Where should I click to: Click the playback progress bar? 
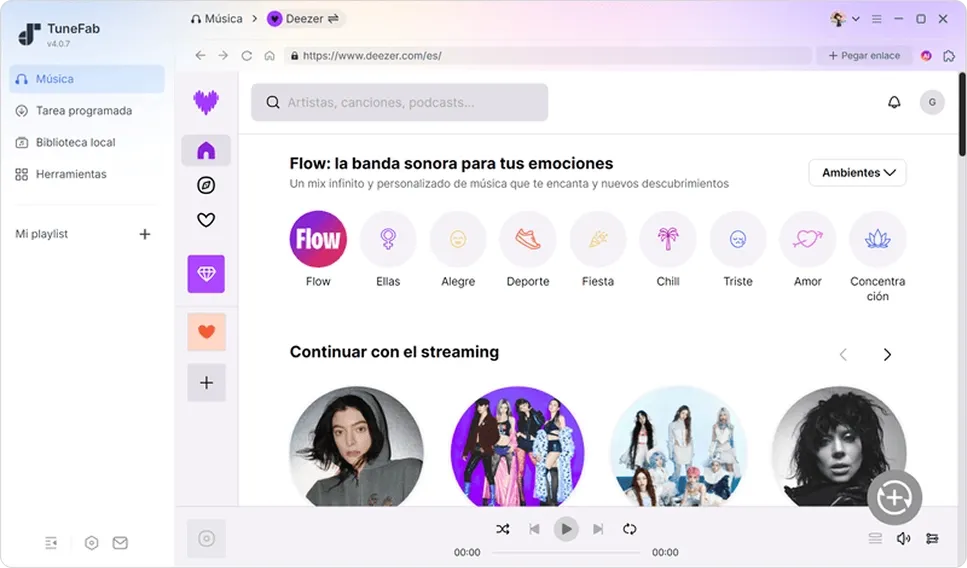pyautogui.click(x=566, y=553)
